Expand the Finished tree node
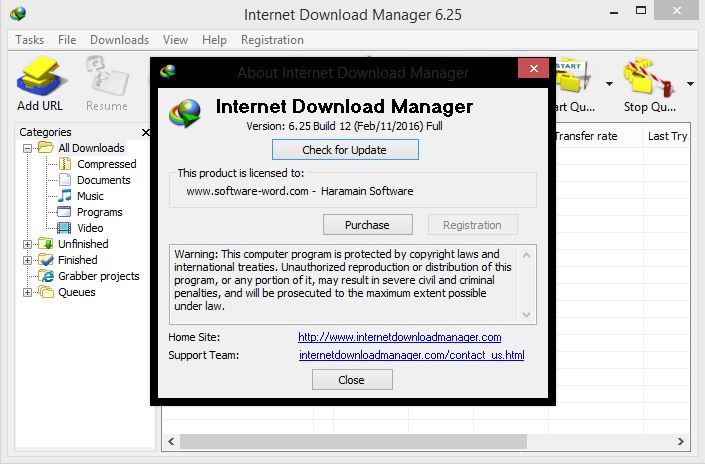Image resolution: width=705 pixels, height=464 pixels. pyautogui.click(x=27, y=260)
